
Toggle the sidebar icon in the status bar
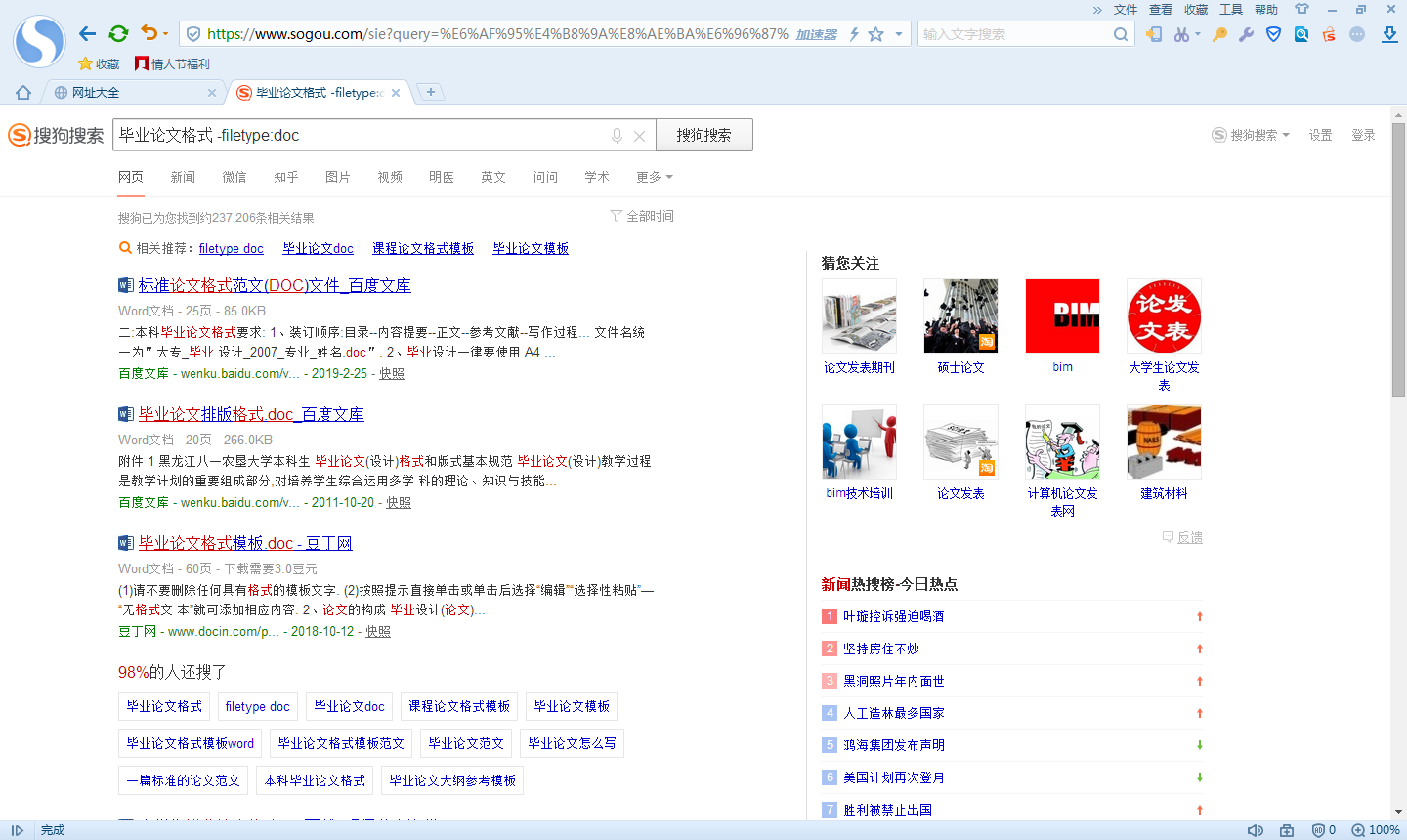tap(17, 830)
